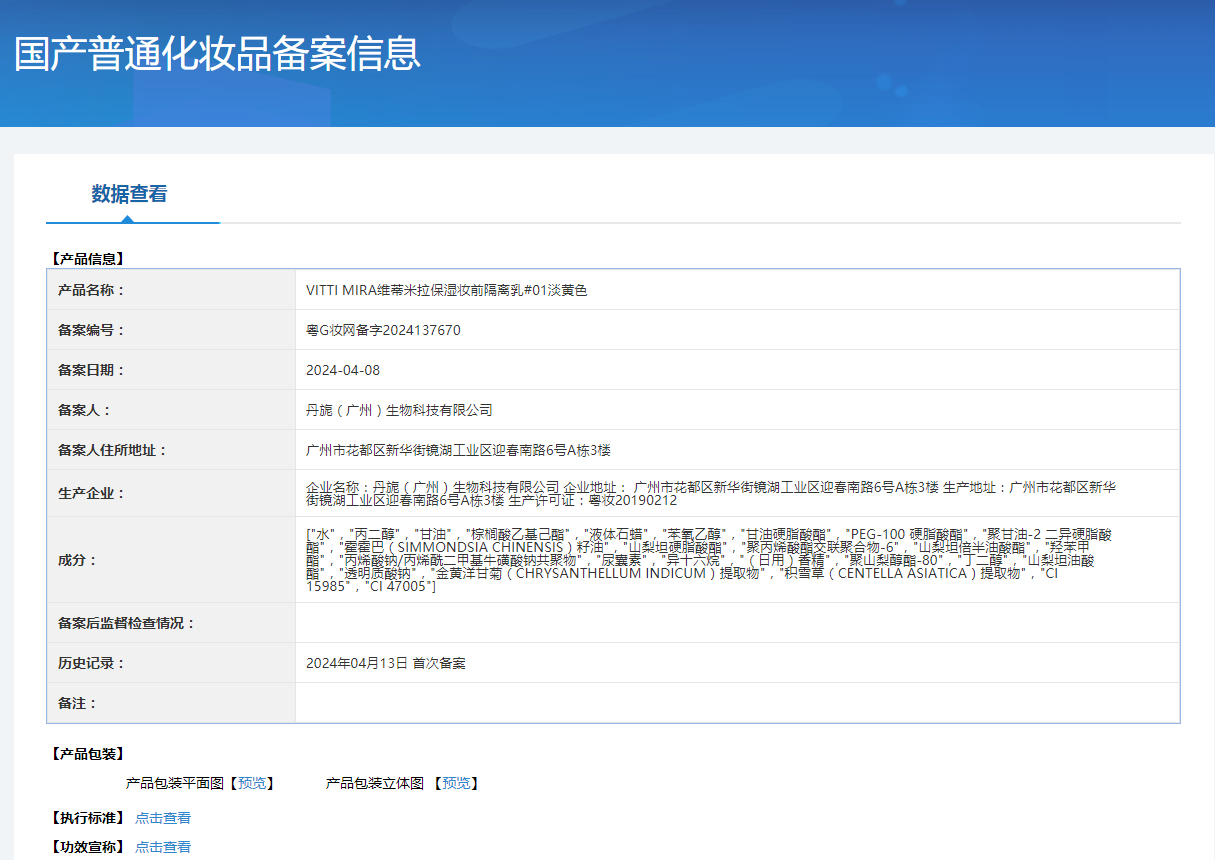Click the 历史记录 entry 首次备案

[x=385, y=663]
